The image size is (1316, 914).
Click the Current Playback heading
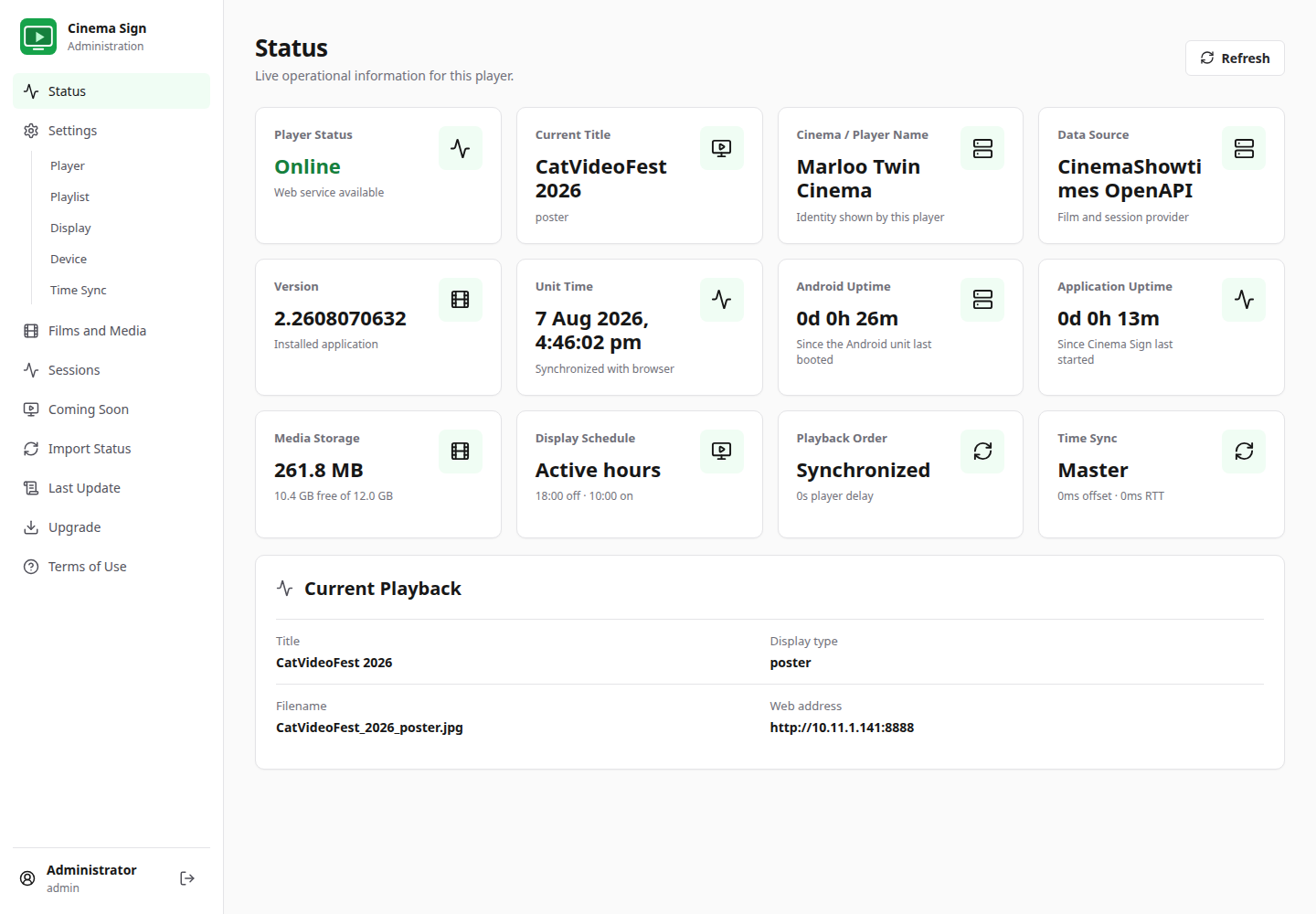[382, 589]
